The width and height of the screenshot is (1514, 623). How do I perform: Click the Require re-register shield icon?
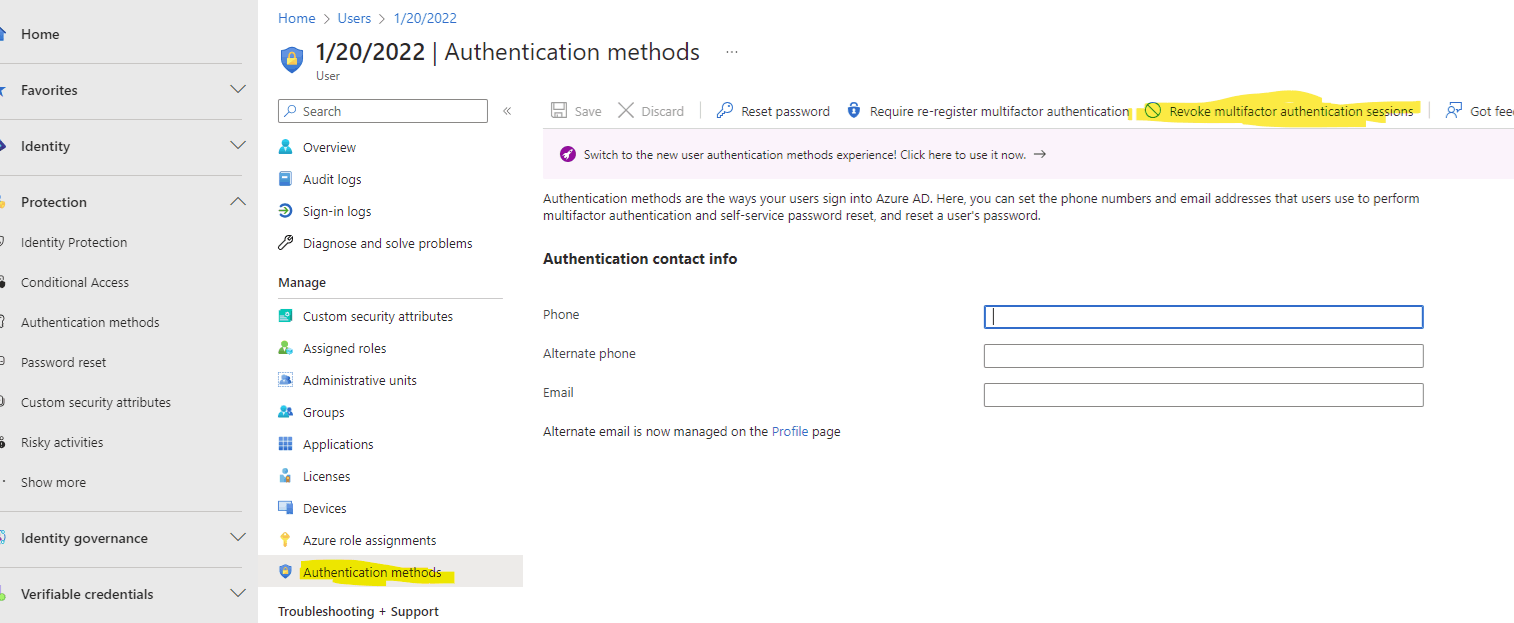pyautogui.click(x=854, y=111)
